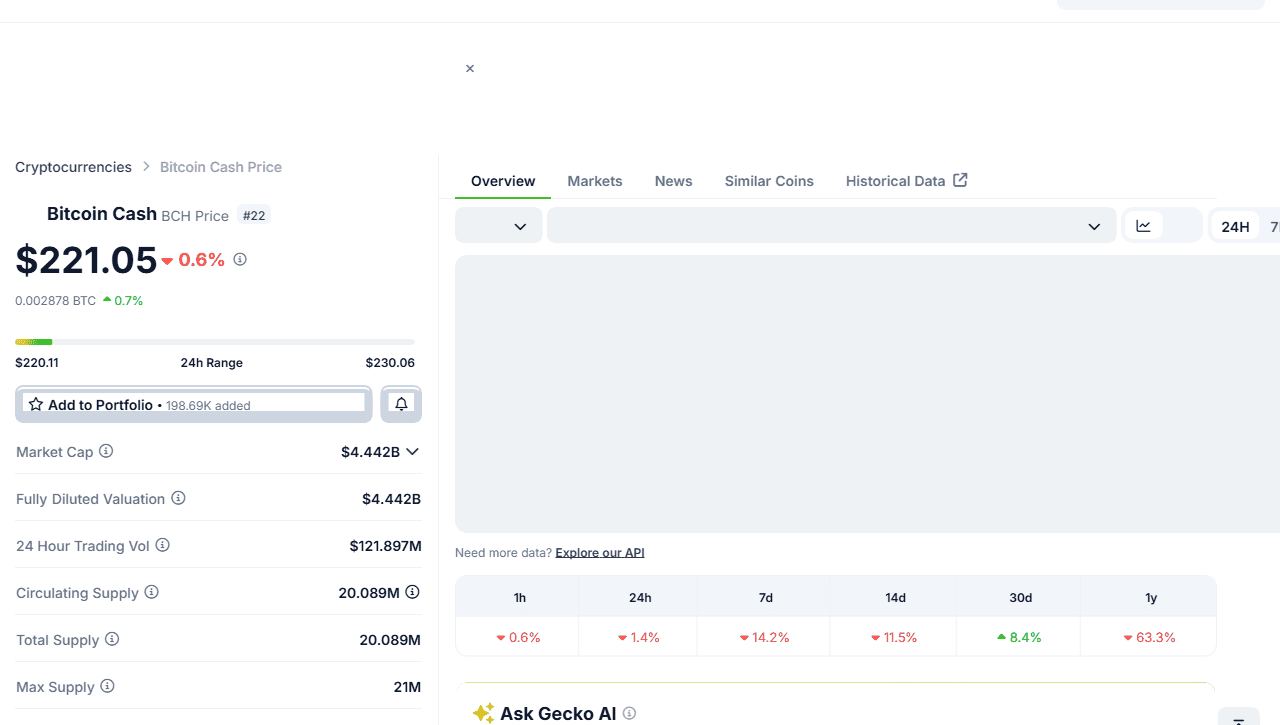This screenshot has height=725, width=1280.
Task: Click the 7d change value 14.2%
Action: (x=765, y=637)
